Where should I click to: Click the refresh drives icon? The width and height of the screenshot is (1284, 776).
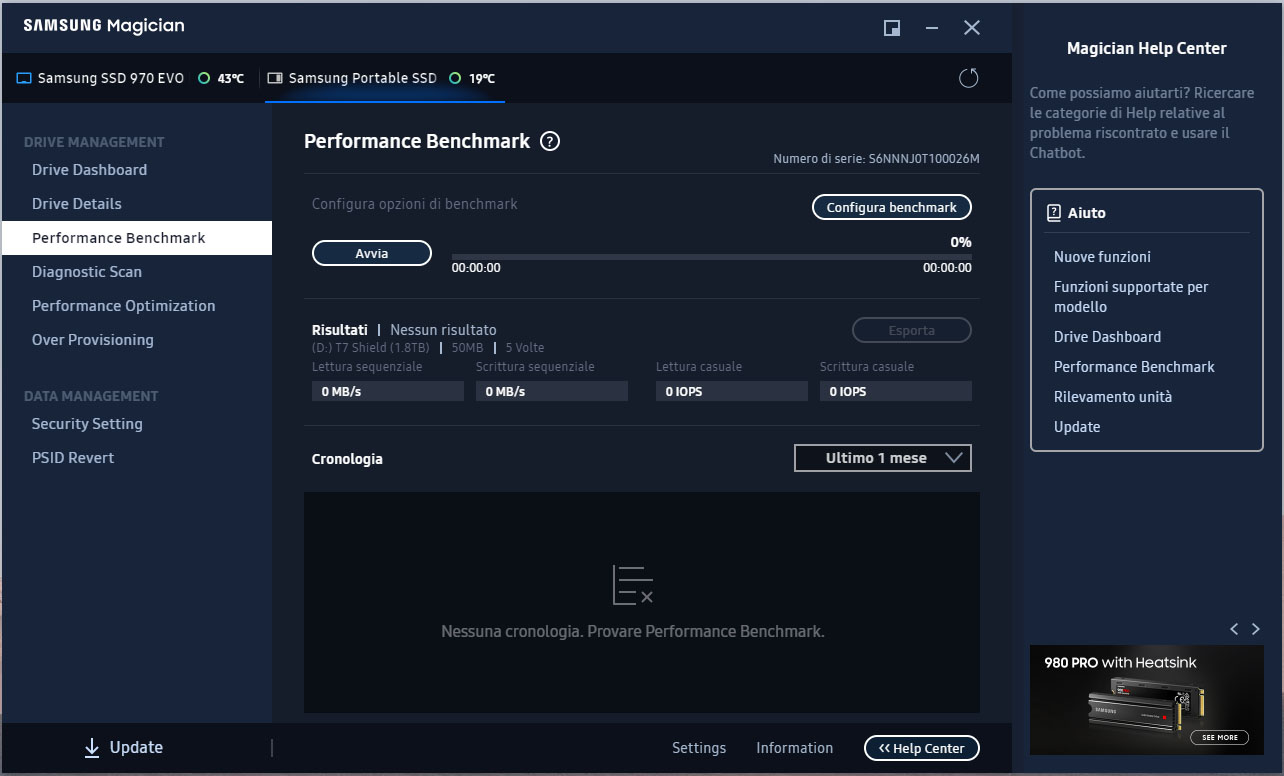point(968,78)
